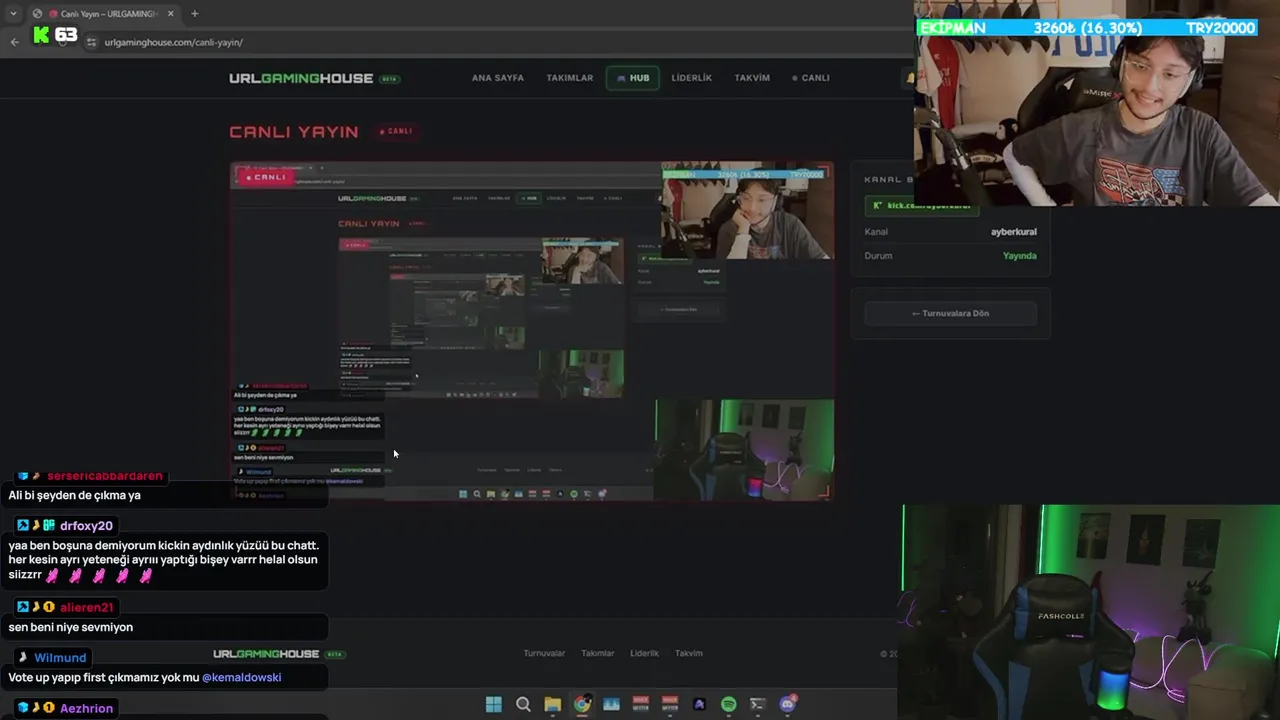Click chat username Wilmund

point(60,658)
